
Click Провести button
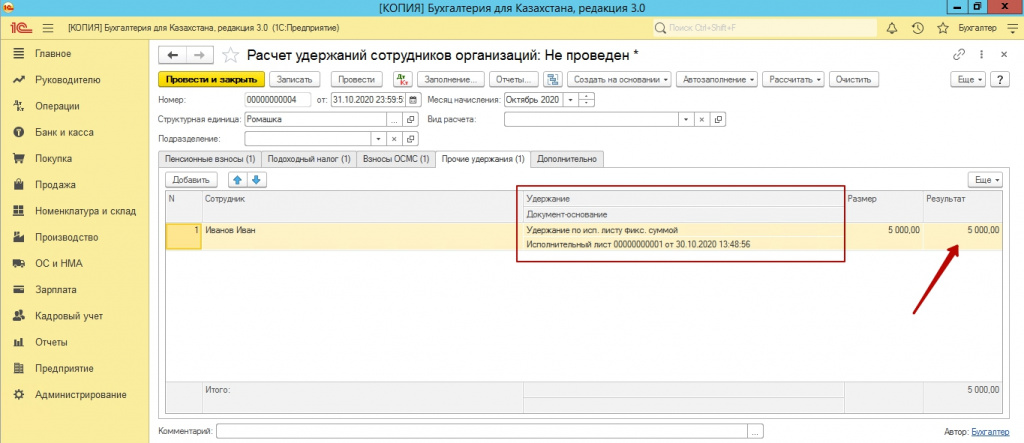(x=357, y=79)
